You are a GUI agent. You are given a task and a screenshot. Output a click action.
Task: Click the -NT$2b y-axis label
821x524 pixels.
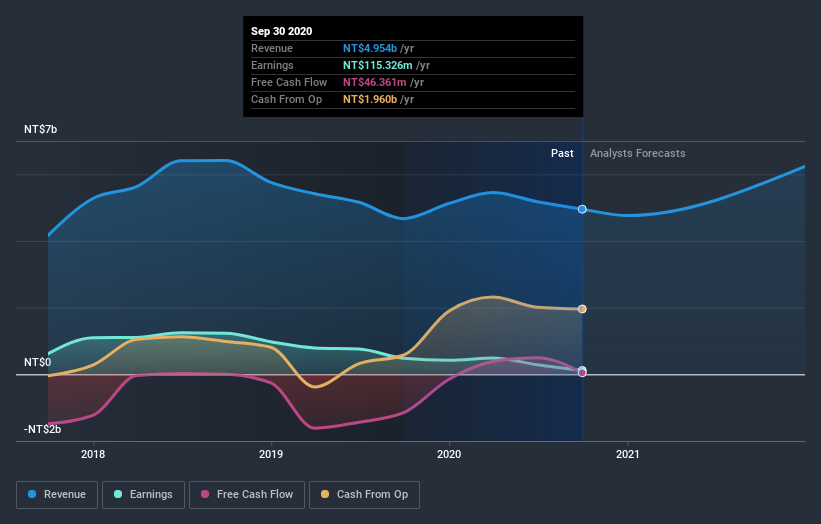(x=42, y=429)
